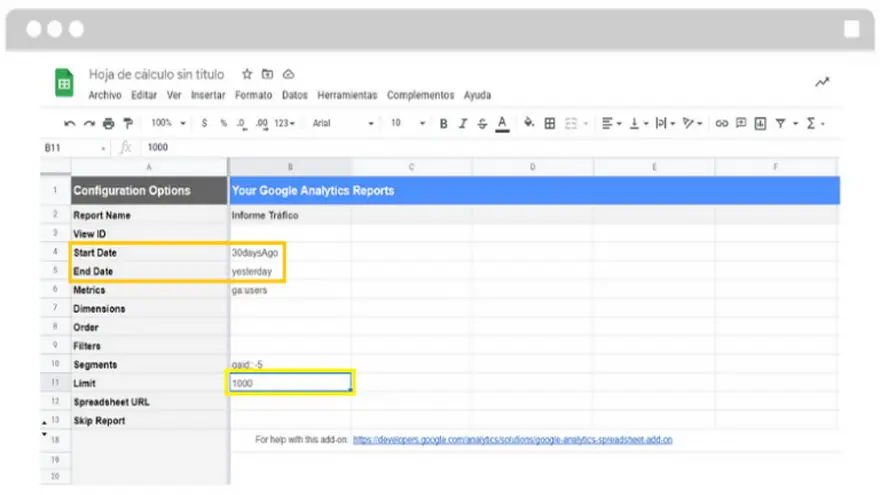Open text rotation dropdown
Image resolution: width=880 pixels, height=495 pixels.
(692, 123)
